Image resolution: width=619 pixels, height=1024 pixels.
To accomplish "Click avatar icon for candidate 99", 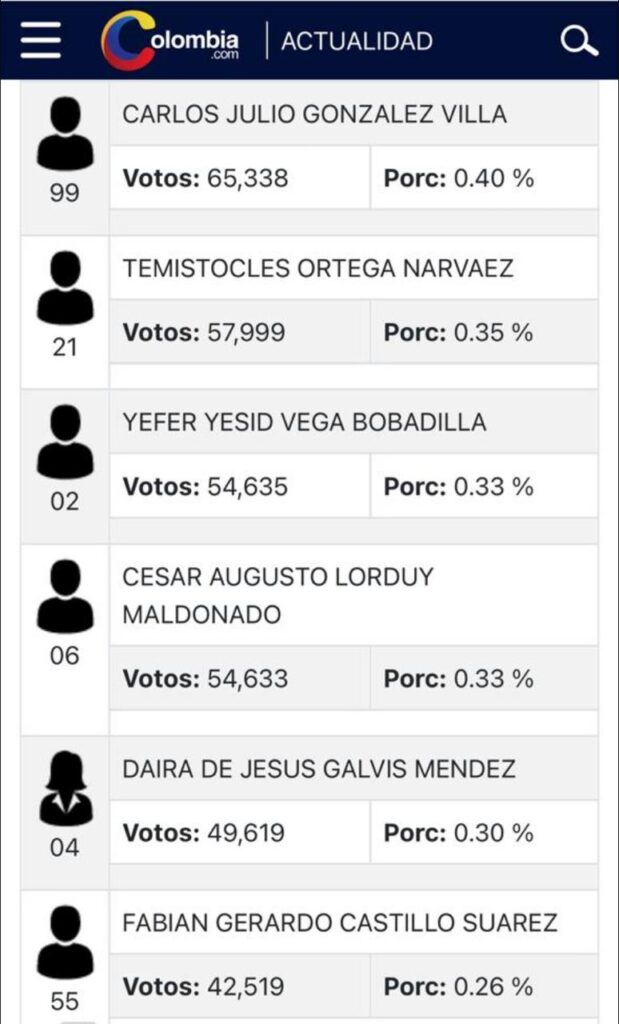I will [x=65, y=135].
